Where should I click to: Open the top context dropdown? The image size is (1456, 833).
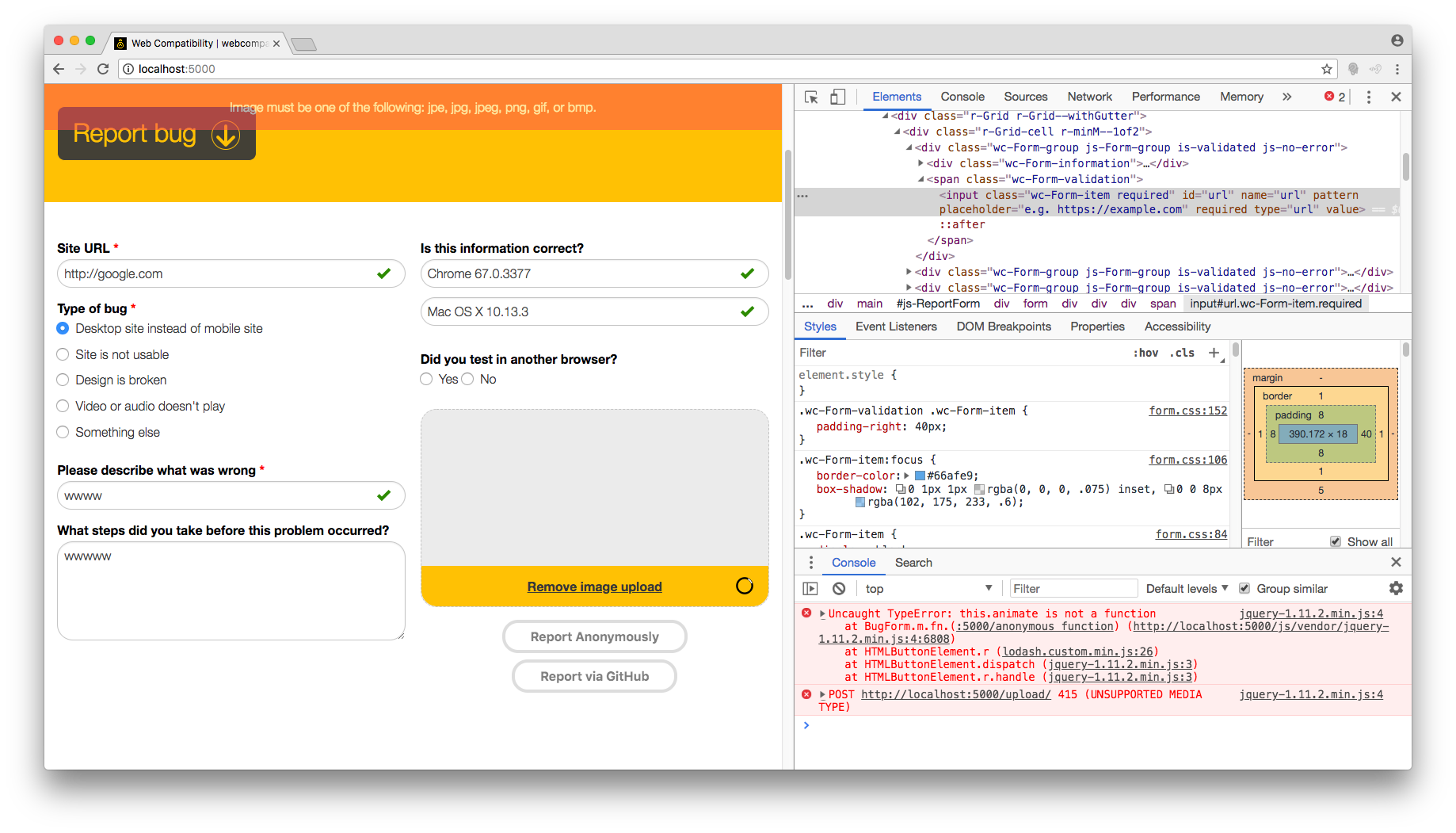click(928, 588)
